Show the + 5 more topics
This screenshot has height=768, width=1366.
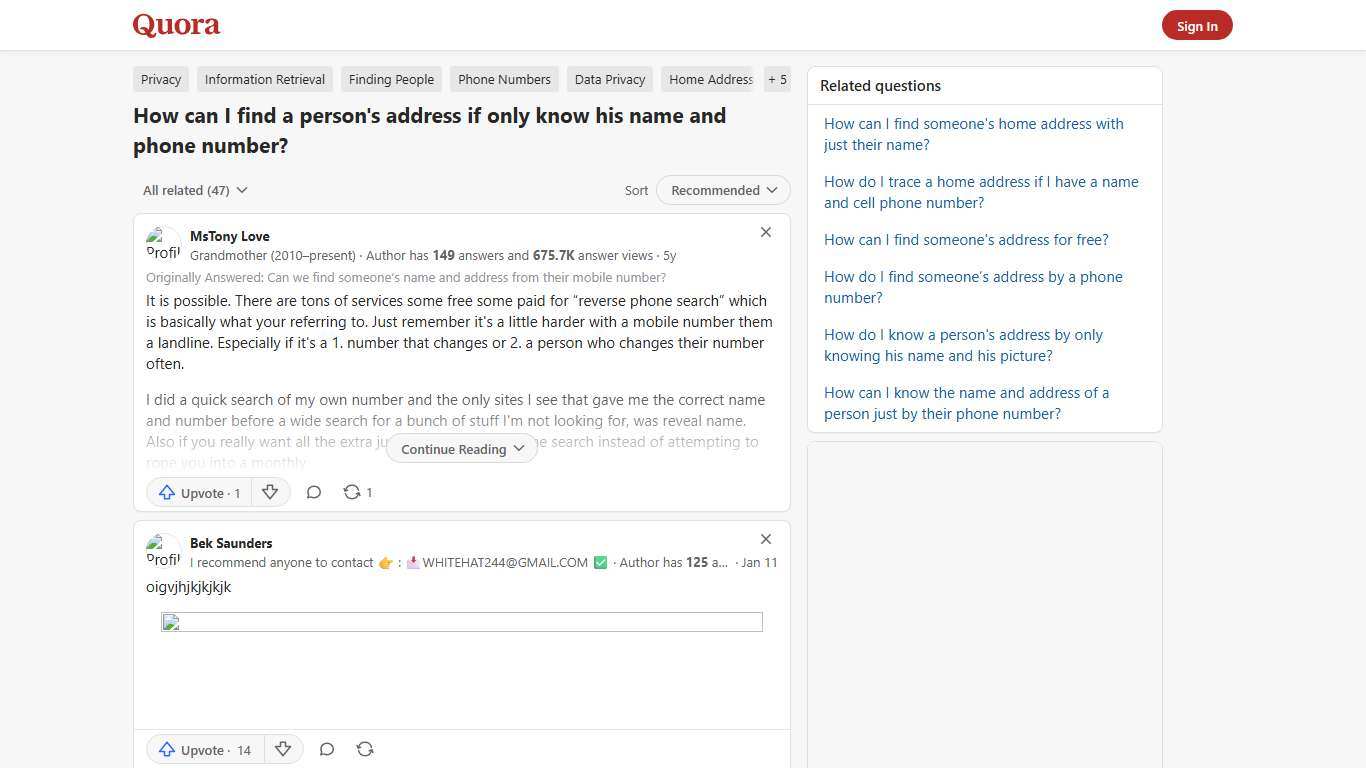pyautogui.click(x=777, y=79)
